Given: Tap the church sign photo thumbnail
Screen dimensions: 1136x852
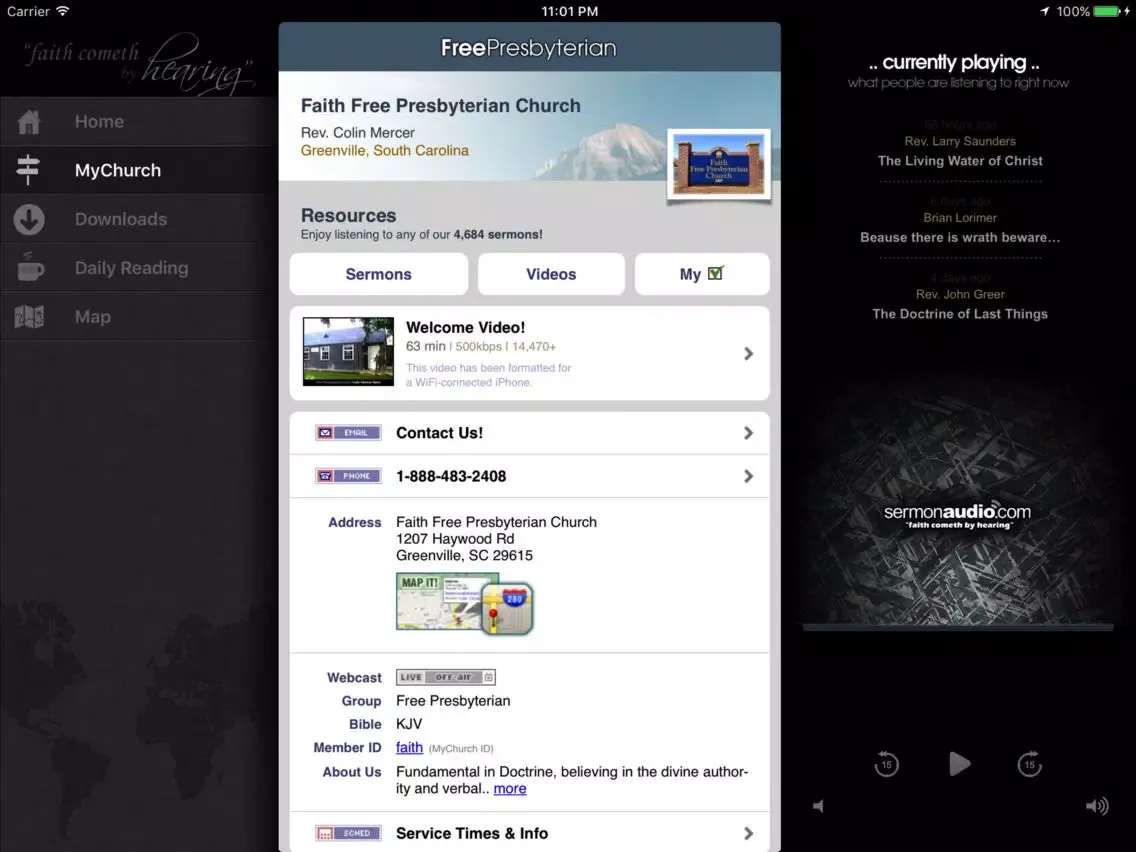Looking at the screenshot, I should (x=719, y=165).
